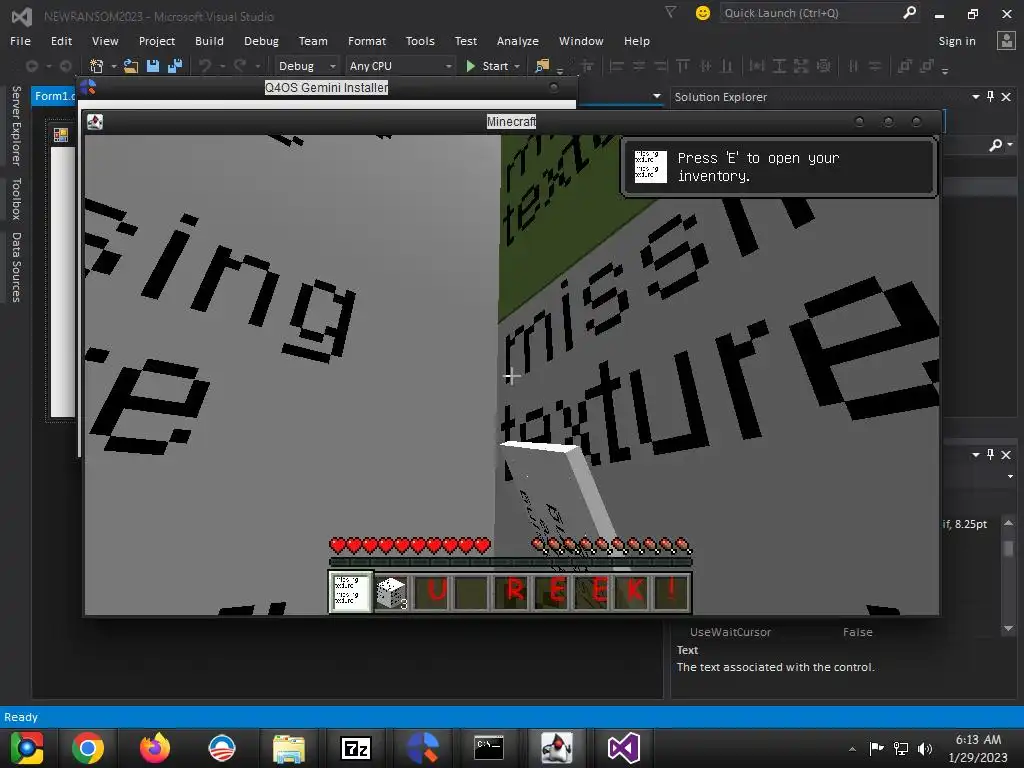Viewport: 1024px width, 768px height.
Task: Open the Build menu
Action: 209,40
